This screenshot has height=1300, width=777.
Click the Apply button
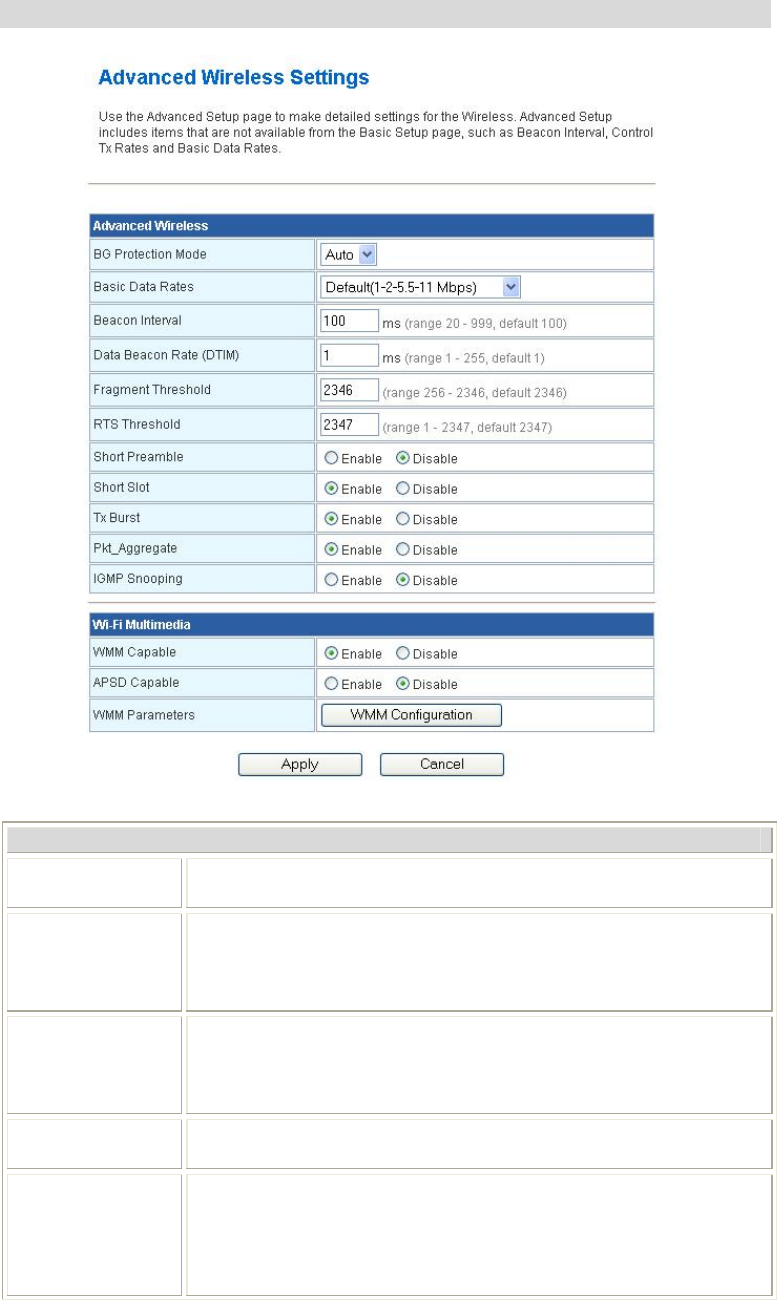[299, 764]
